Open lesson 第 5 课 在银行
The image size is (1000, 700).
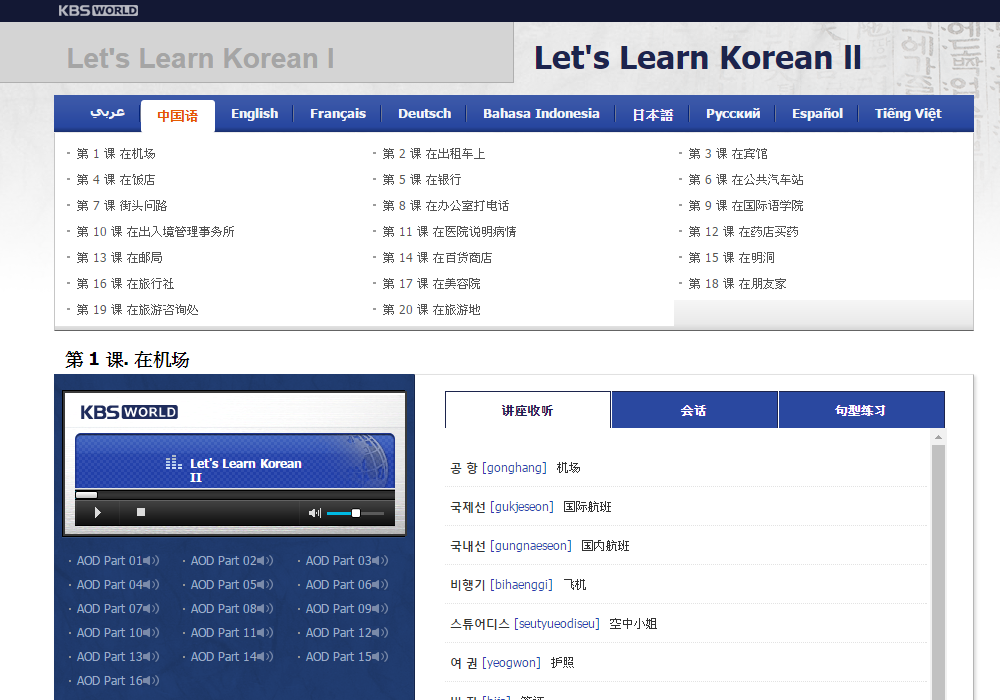coord(422,180)
